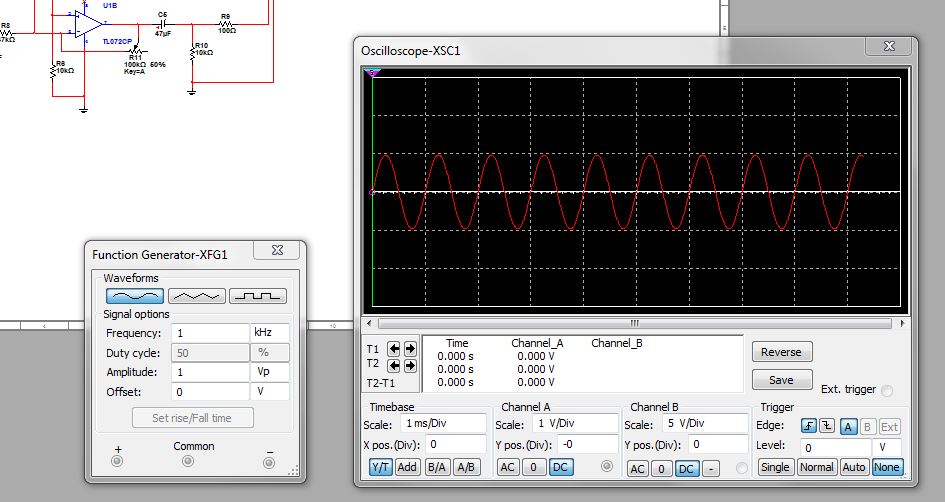
Task: Set Channel A coupling to 0
Action: click(533, 467)
